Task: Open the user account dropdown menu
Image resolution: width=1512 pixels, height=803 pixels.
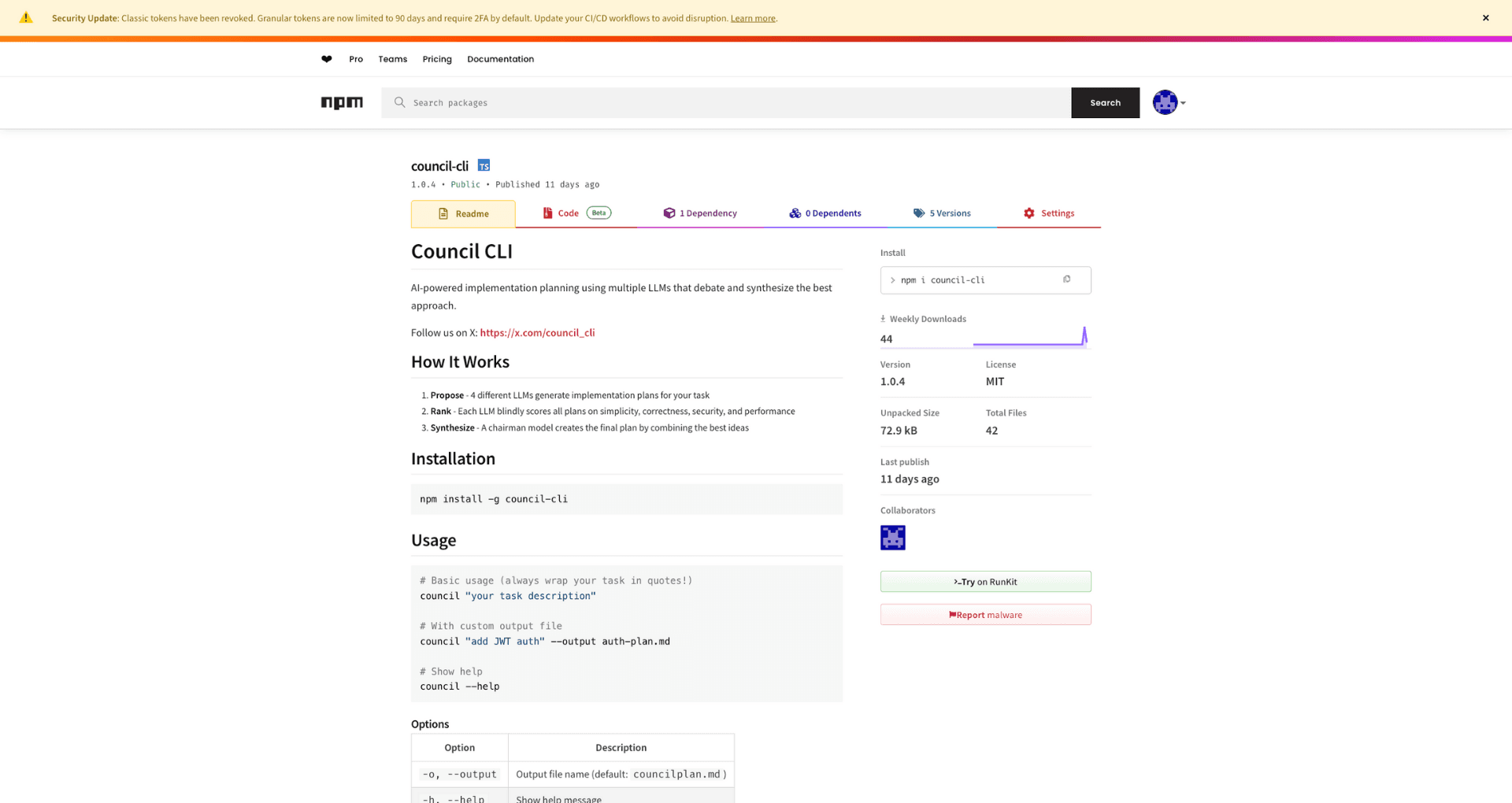Action: point(1164,102)
